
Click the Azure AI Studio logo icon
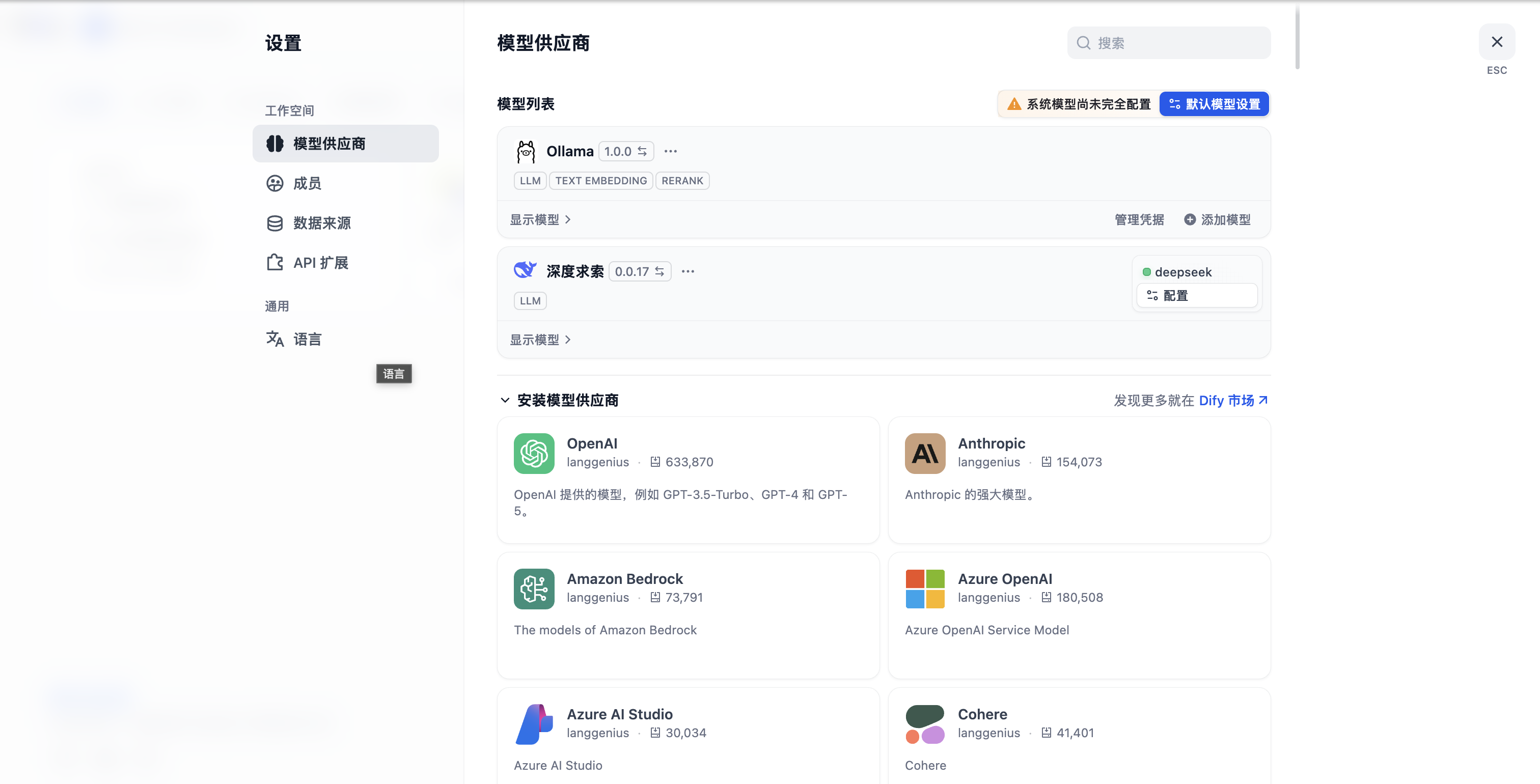(x=534, y=724)
